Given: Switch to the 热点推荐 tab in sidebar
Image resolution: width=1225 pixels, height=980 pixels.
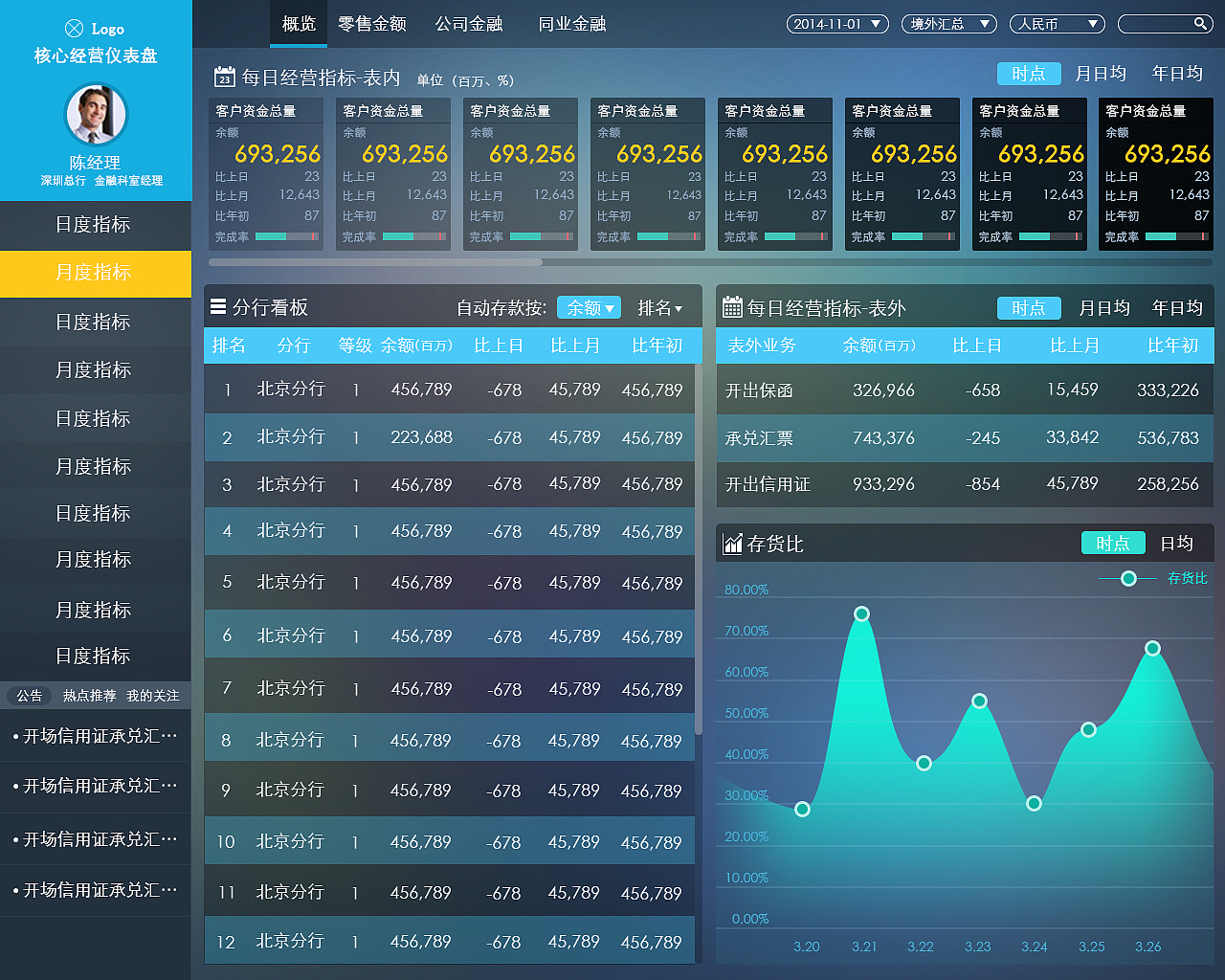Looking at the screenshot, I should coord(89,696).
